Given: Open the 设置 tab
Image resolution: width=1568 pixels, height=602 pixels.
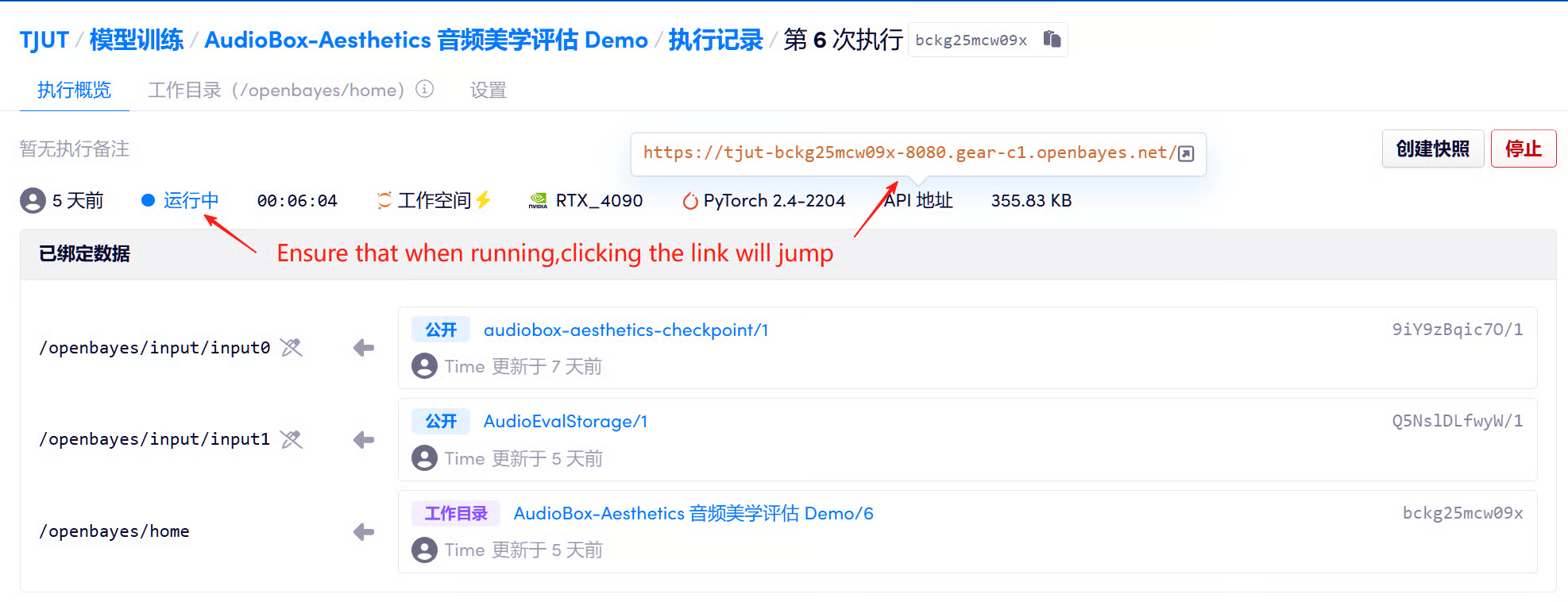Looking at the screenshot, I should [488, 91].
